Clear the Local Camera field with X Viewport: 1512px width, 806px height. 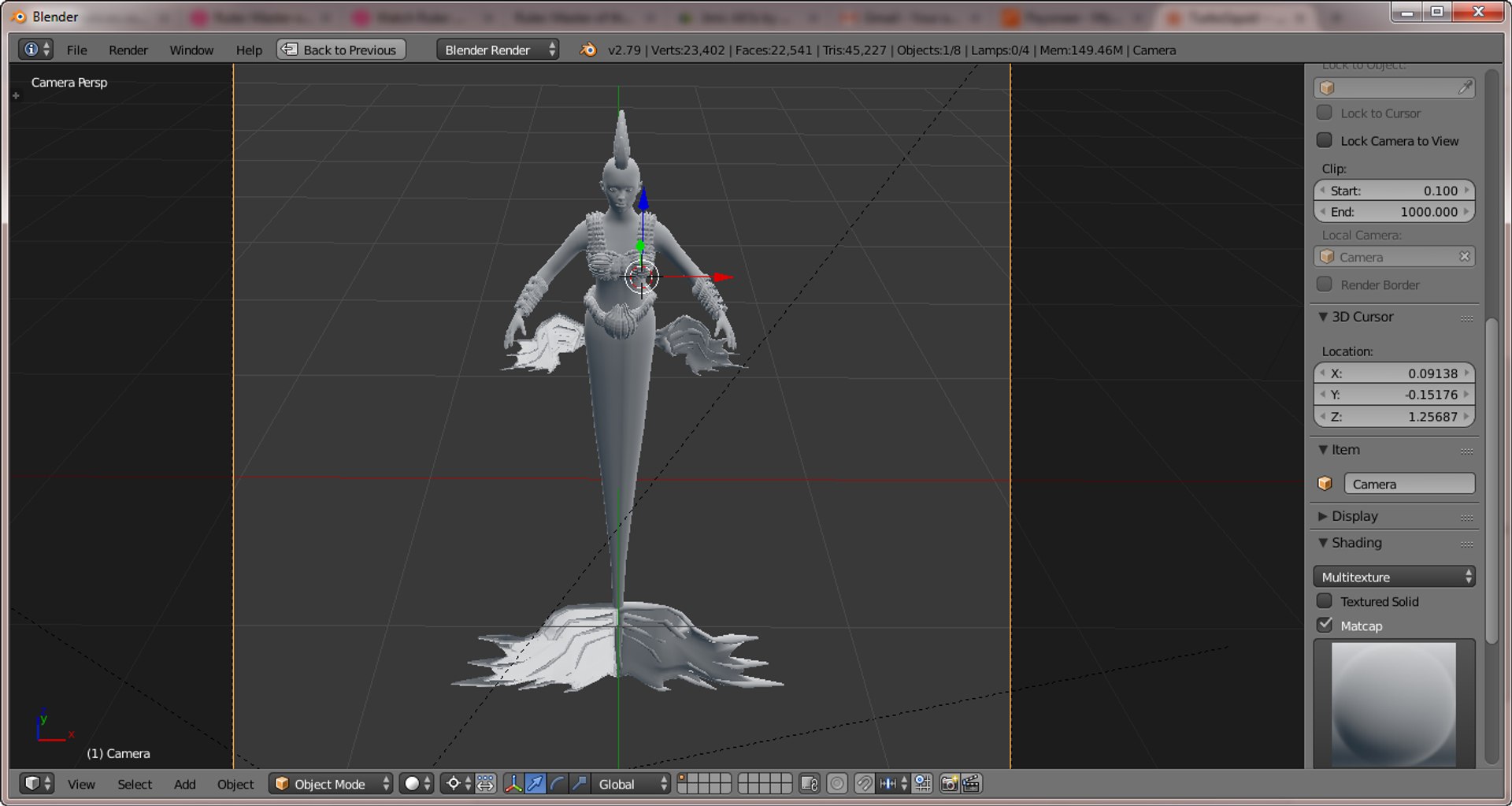1465,257
